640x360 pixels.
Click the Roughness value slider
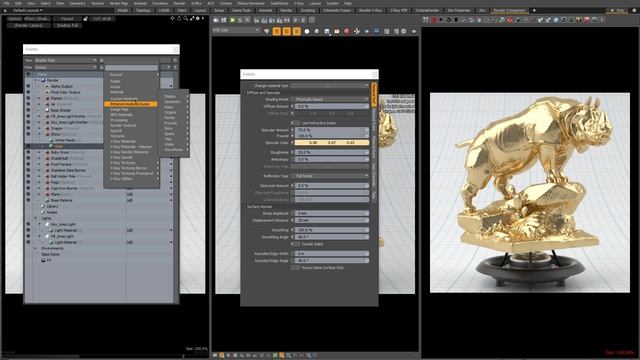332,152
